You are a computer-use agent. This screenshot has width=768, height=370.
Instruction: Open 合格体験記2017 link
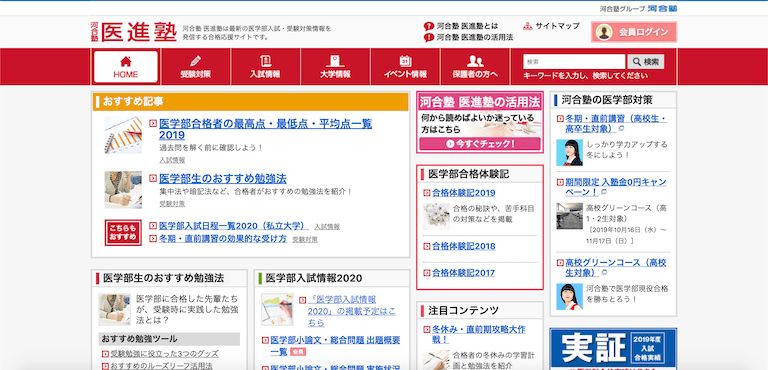463,273
